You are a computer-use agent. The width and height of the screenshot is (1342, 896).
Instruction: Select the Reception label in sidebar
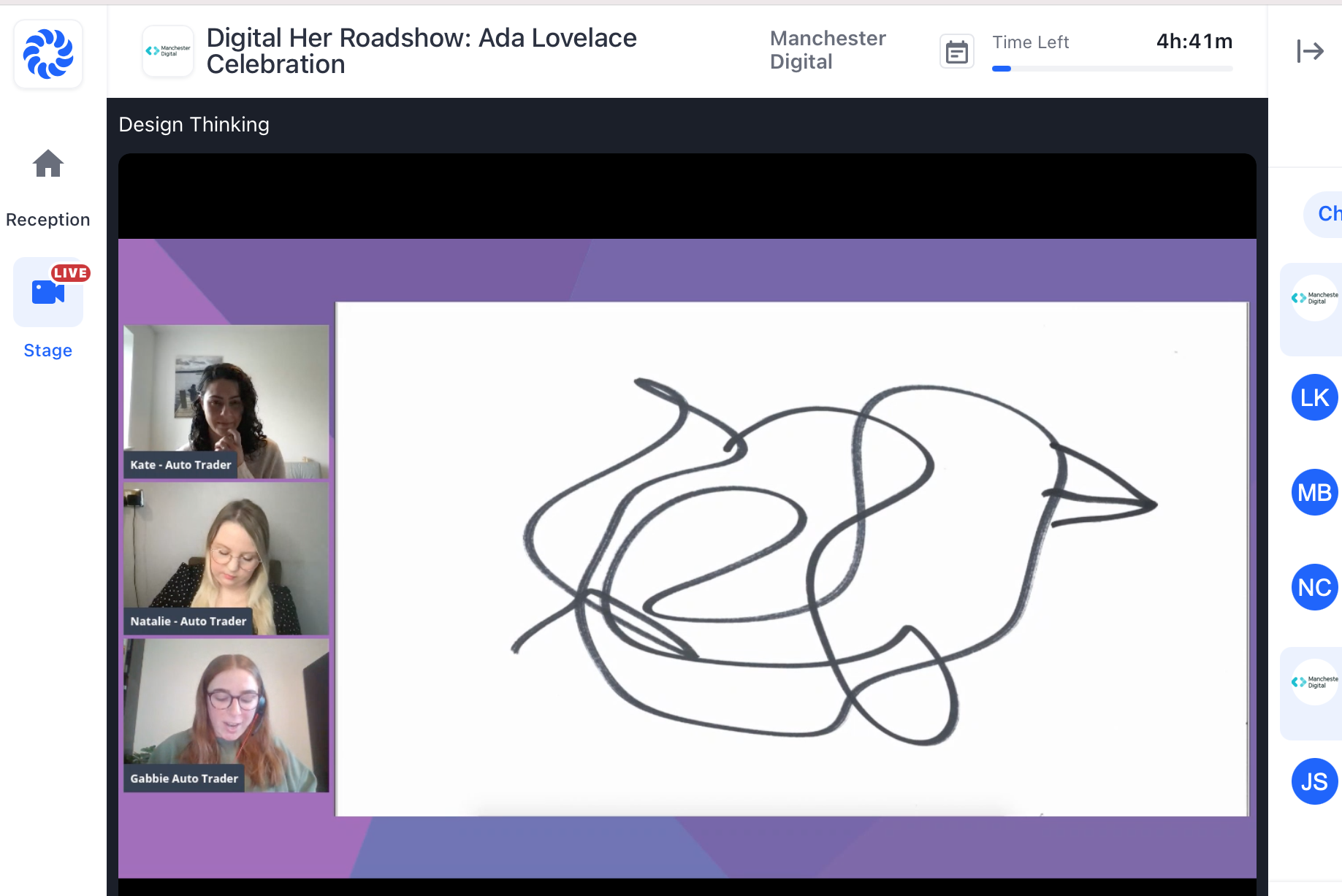pyautogui.click(x=48, y=220)
